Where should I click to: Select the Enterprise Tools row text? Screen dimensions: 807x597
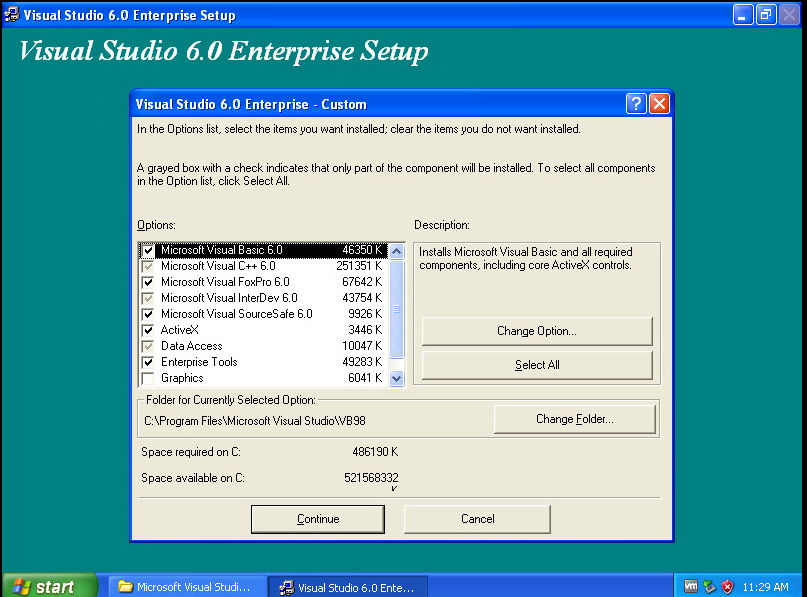coord(199,362)
